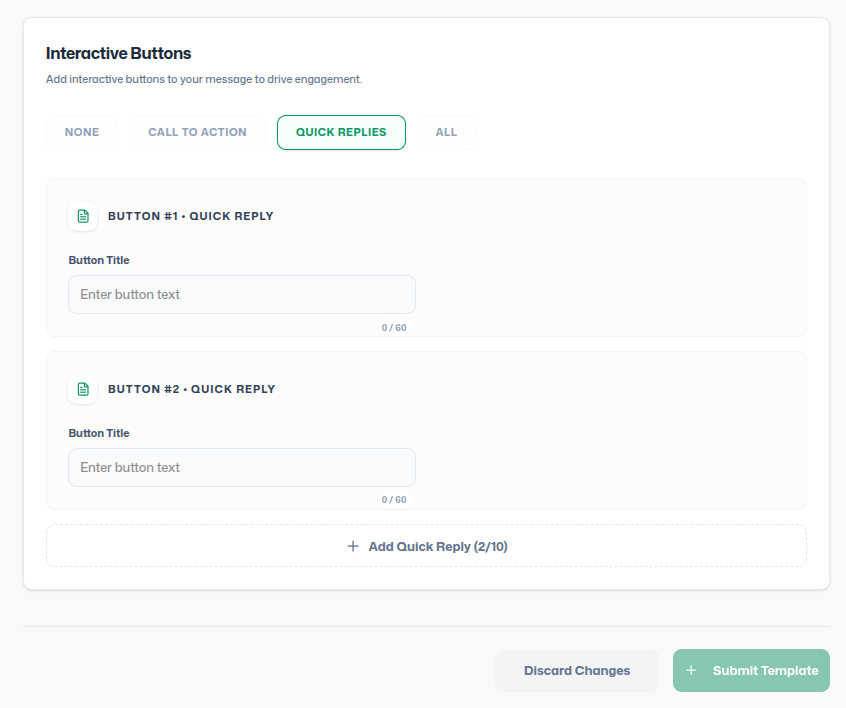
Task: Click the 'BUTTON #2 · QUICK REPLY' label
Action: (192, 389)
